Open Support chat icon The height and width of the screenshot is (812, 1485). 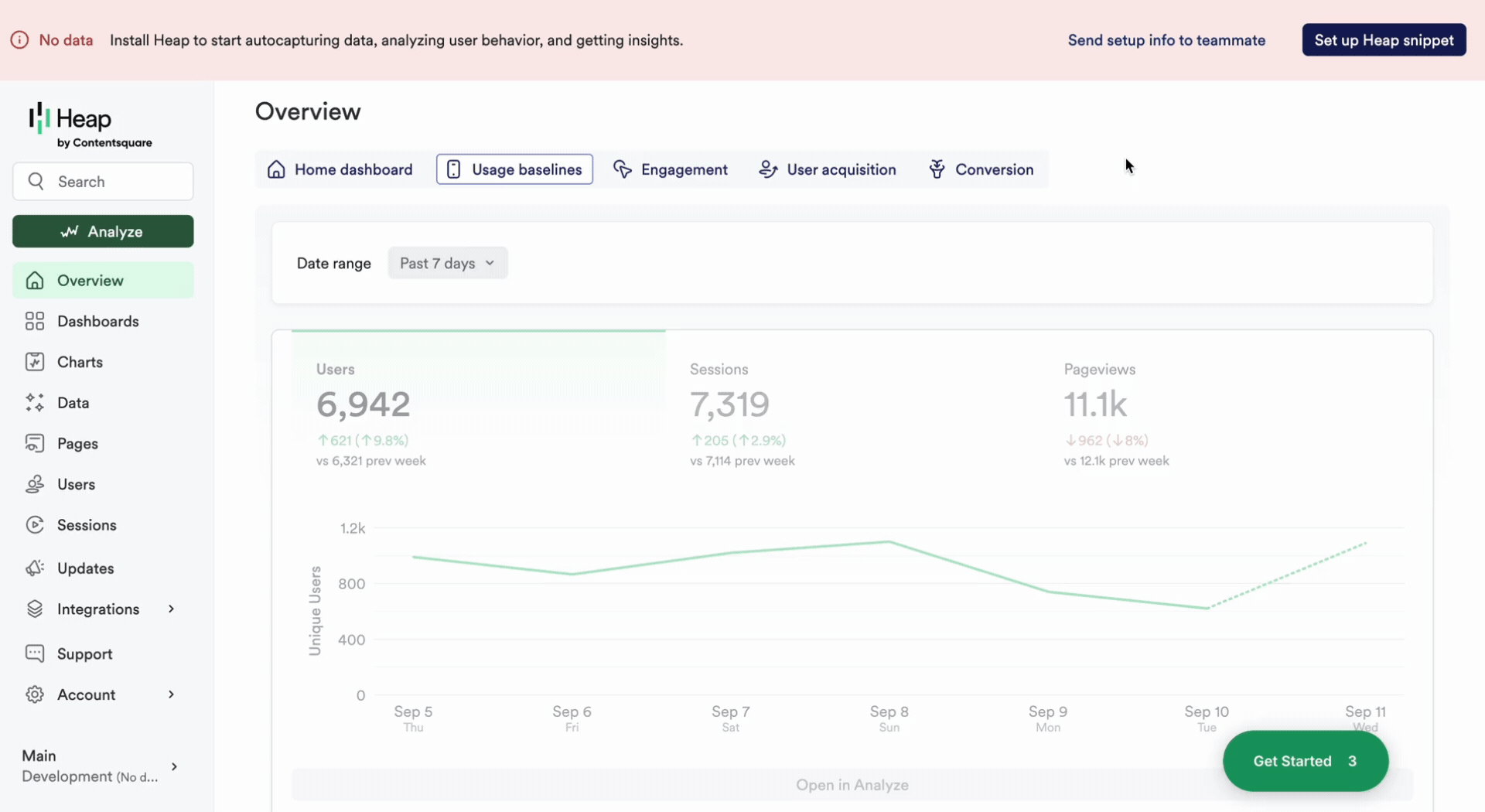tap(35, 653)
